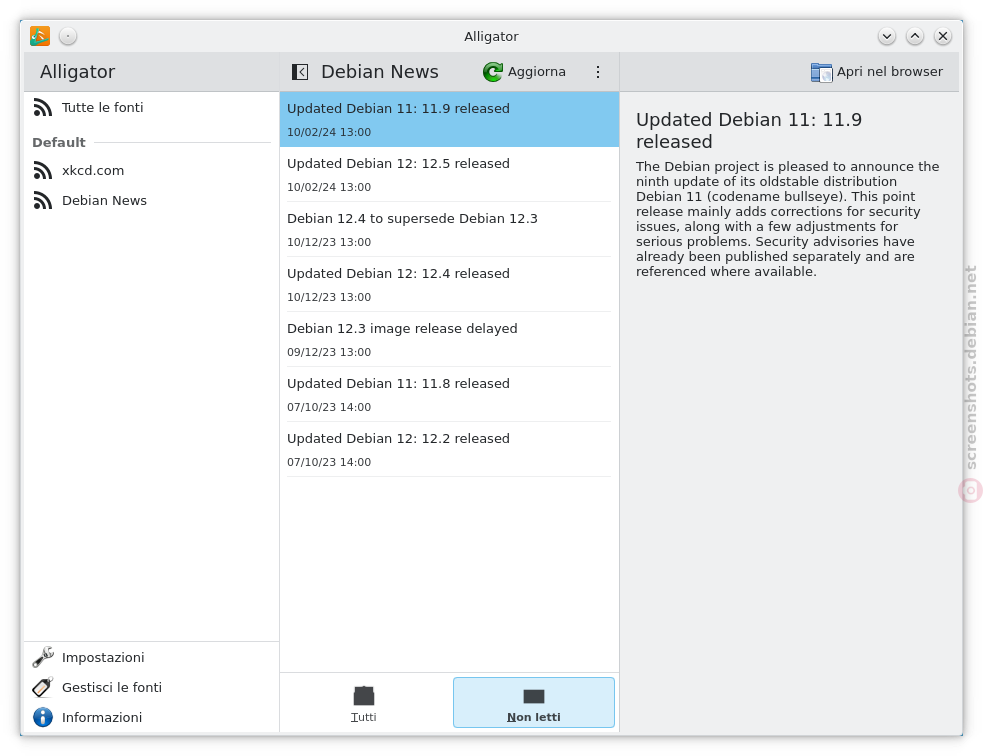983x756 pixels.
Task: Show all feeds via Tutte le fonti
Action: [x=151, y=108]
